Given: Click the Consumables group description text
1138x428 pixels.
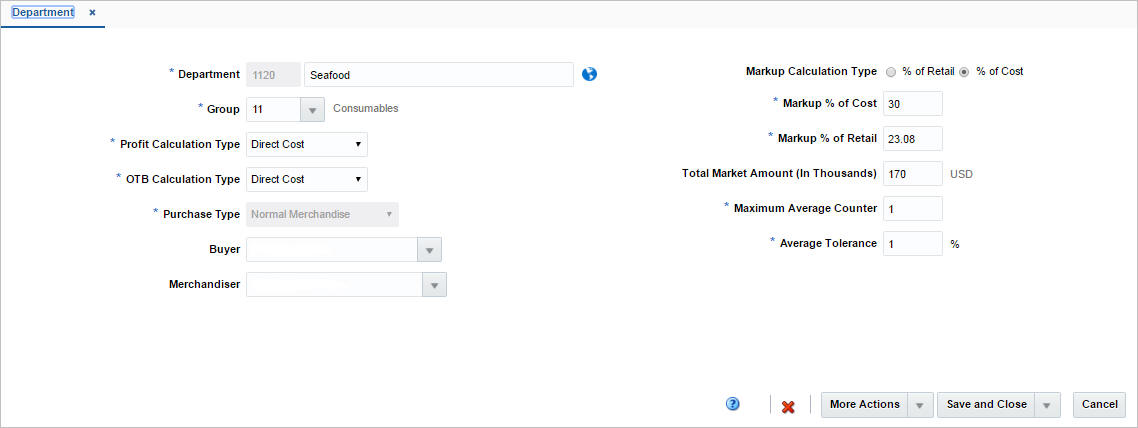Looking at the screenshot, I should coord(366,109).
